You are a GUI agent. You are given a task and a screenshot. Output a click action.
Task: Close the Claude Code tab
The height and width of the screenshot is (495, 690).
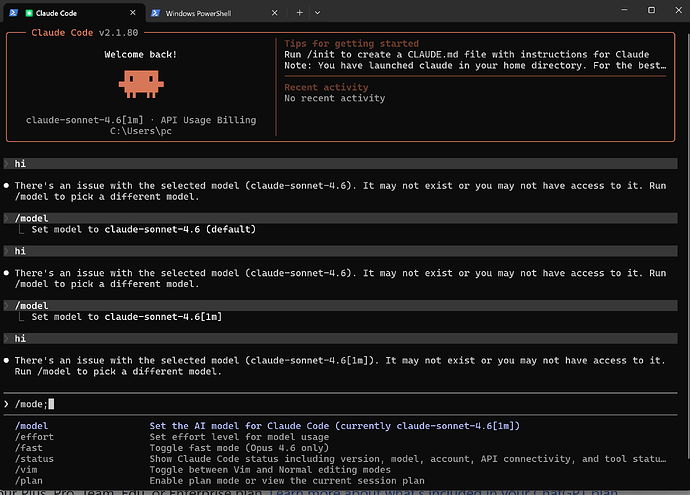(x=133, y=13)
